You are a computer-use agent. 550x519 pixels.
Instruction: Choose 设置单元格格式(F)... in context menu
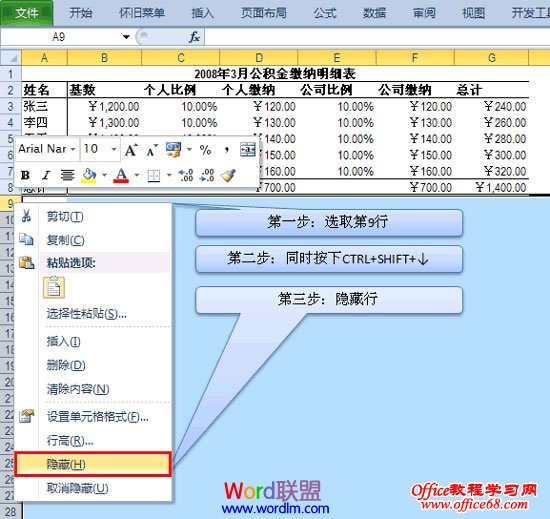click(x=93, y=417)
